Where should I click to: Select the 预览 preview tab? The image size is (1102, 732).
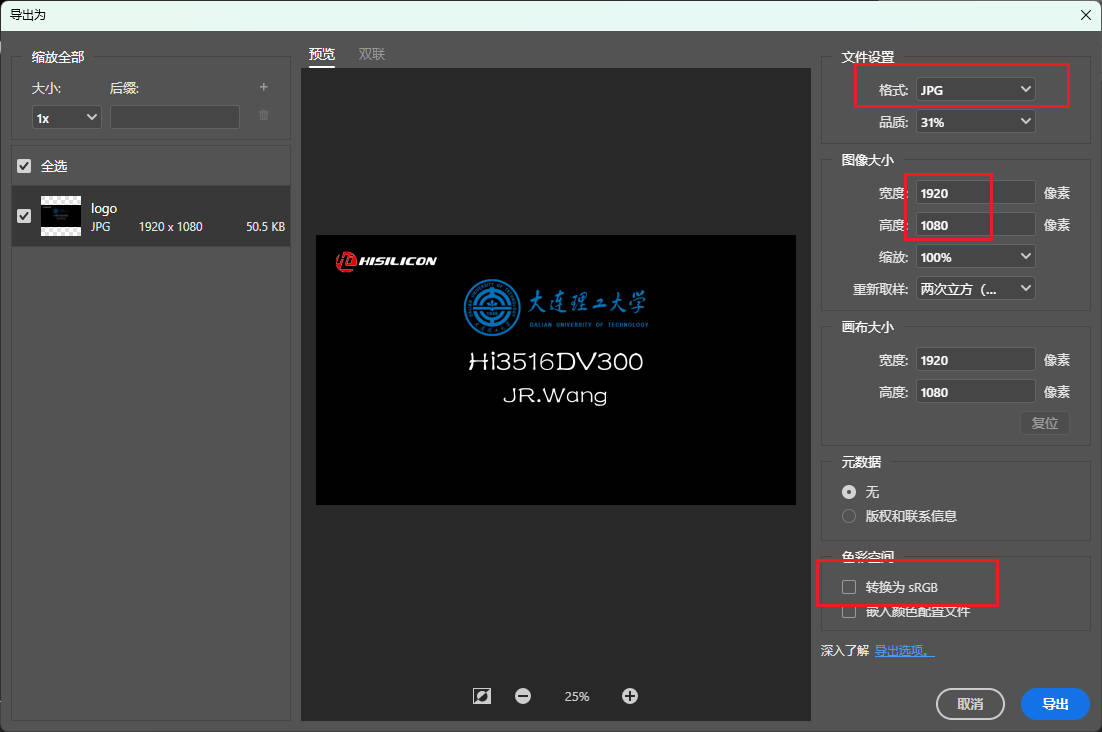322,54
